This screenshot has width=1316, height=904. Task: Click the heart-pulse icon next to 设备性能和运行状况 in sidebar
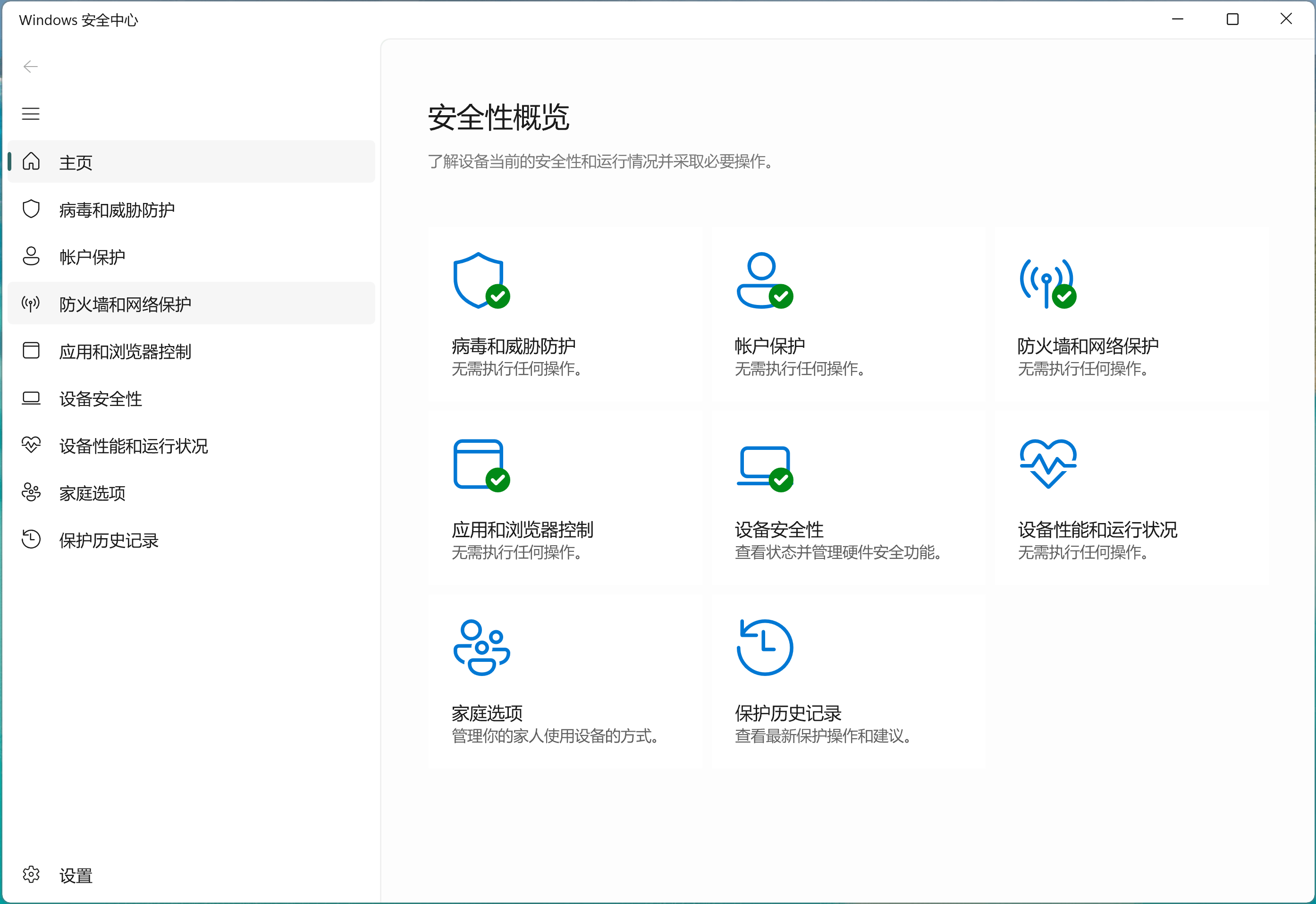point(31,445)
